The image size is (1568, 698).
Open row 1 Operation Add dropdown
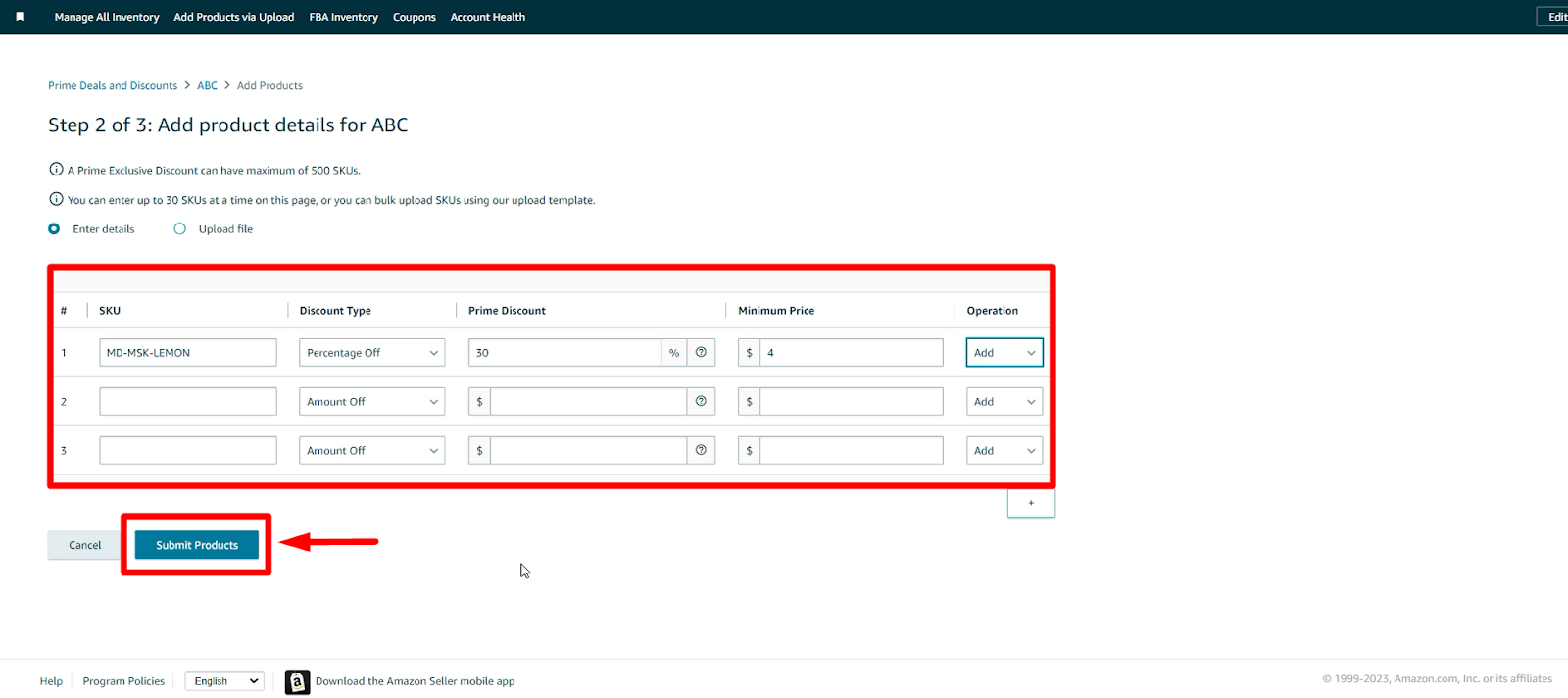(1004, 353)
